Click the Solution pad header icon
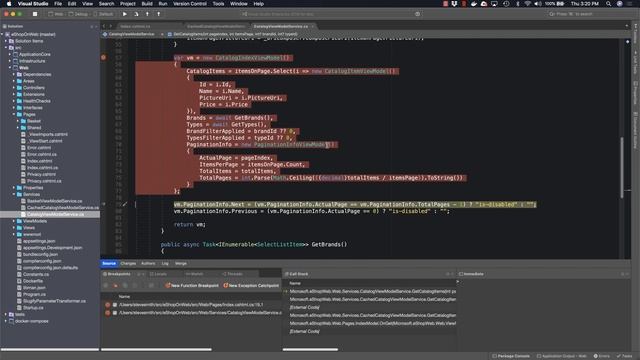Viewport: 640px width, 360px height. tap(4, 26)
